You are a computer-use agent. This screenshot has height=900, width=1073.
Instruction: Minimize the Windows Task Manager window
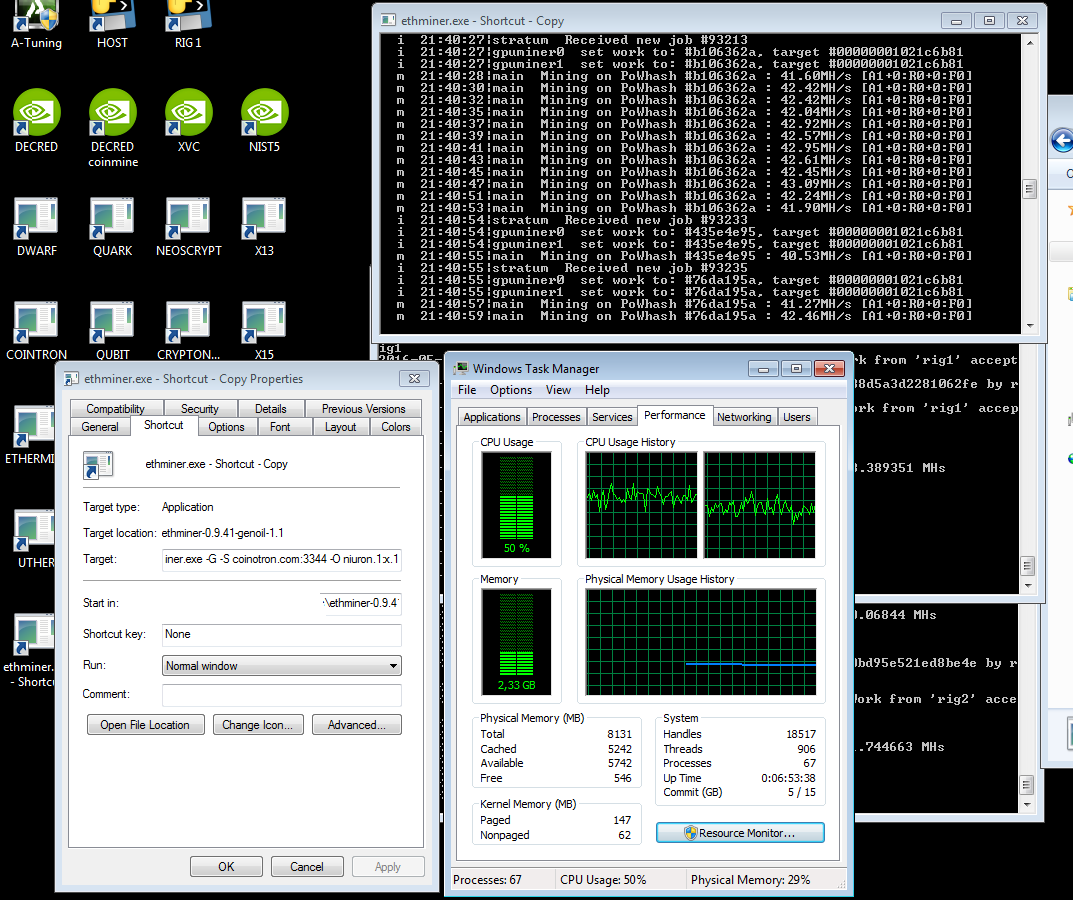pyautogui.click(x=763, y=369)
